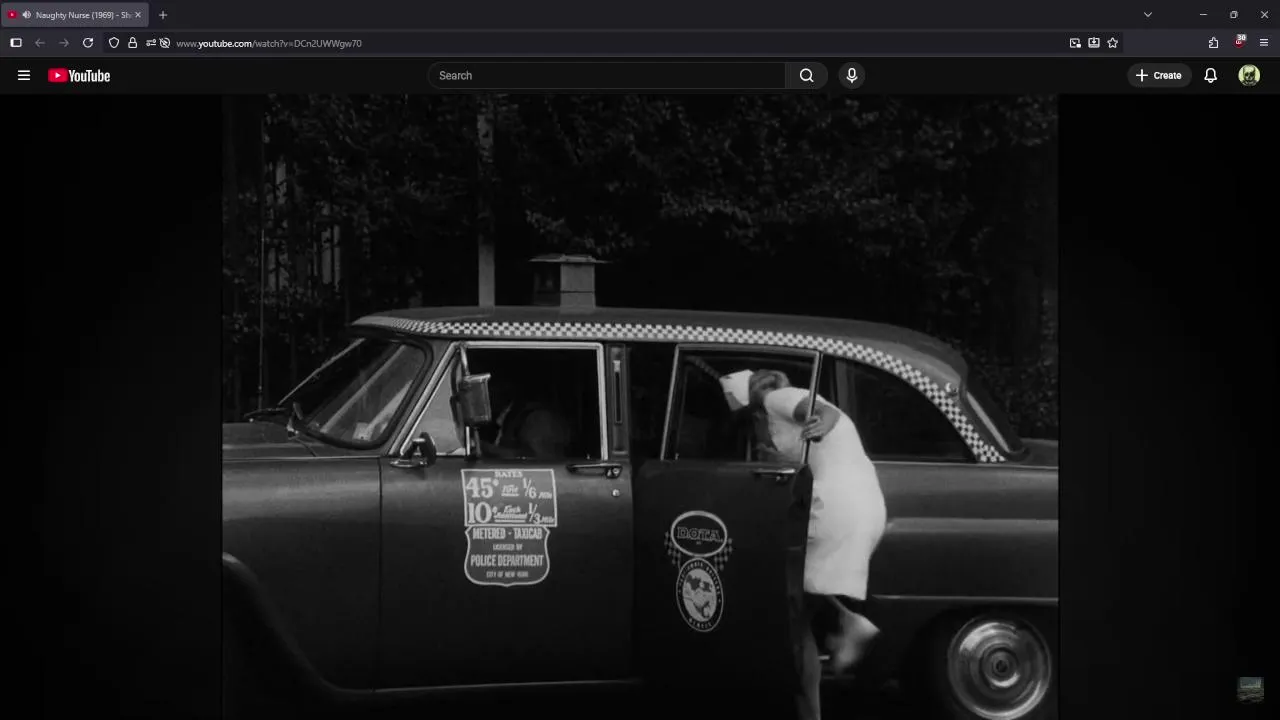Open the browser application hamburger menu
Viewport: 1280px width, 720px height.
(1264, 43)
